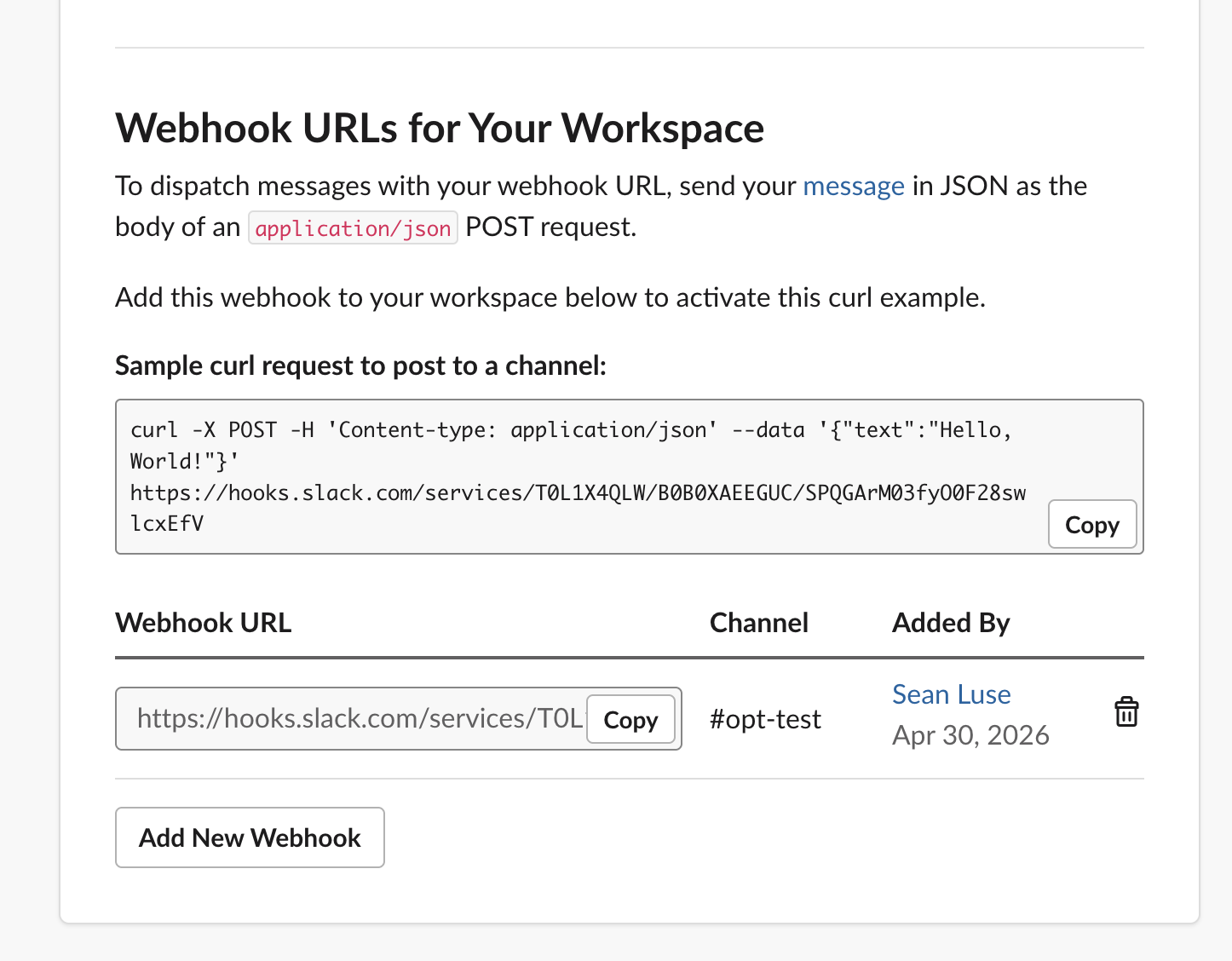Copy the #opt-test webhook URL
This screenshot has width=1232, height=961.
[630, 720]
